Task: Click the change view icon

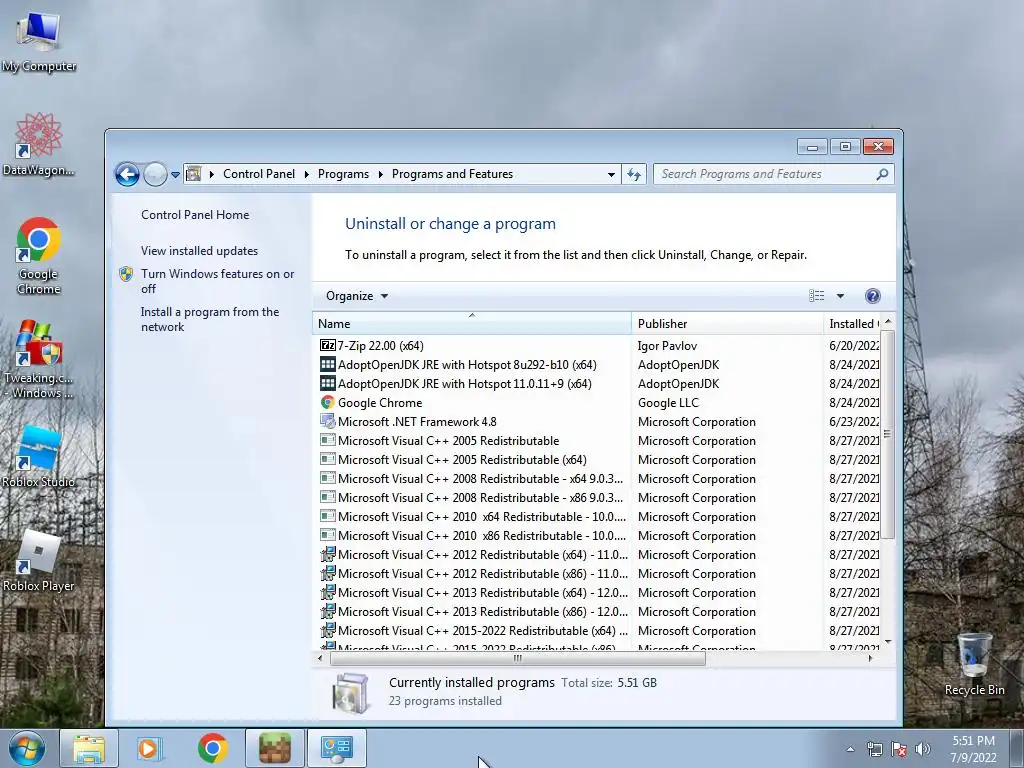Action: tap(816, 296)
